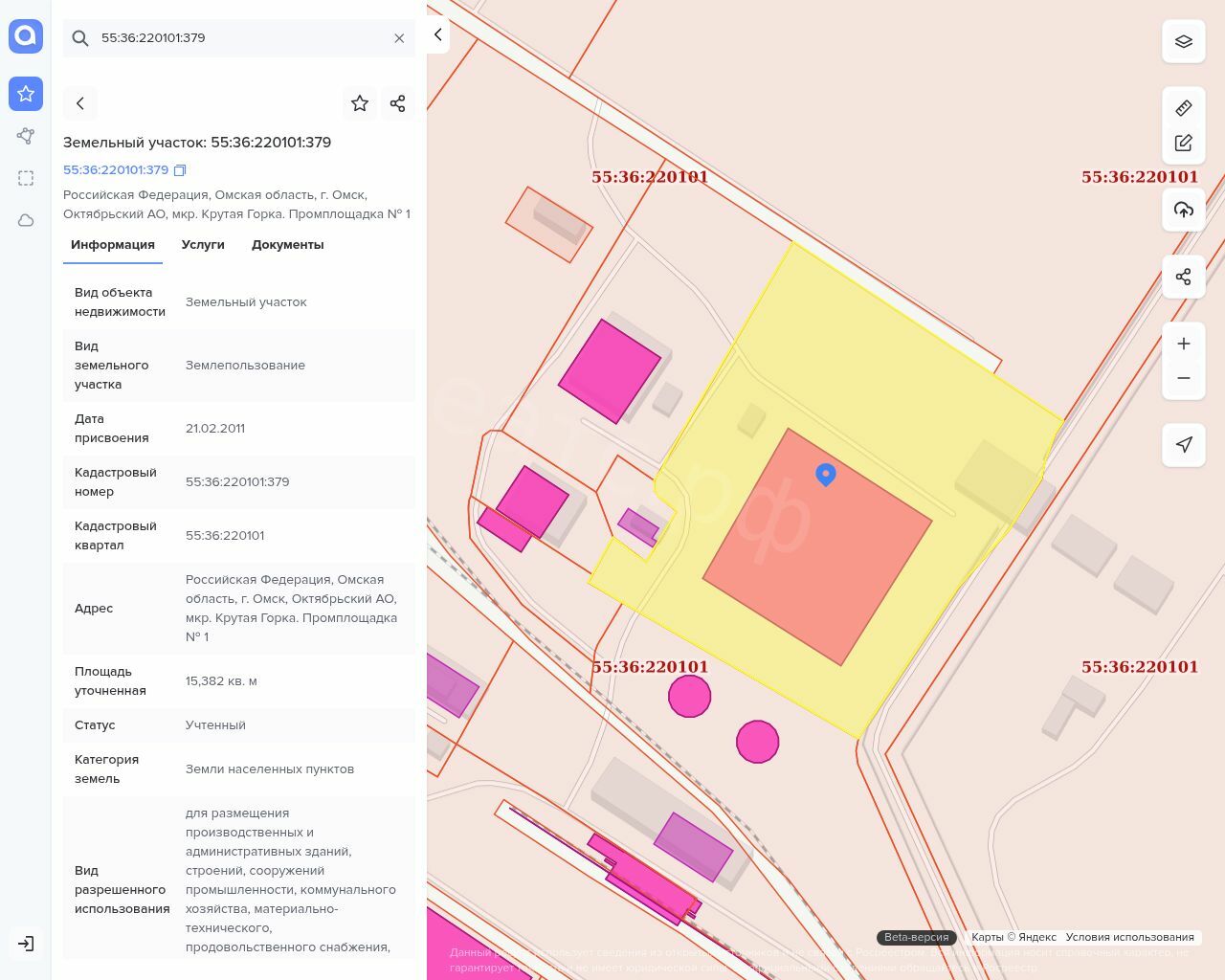
Task: Select the ruler measurement tool
Action: click(x=1184, y=108)
